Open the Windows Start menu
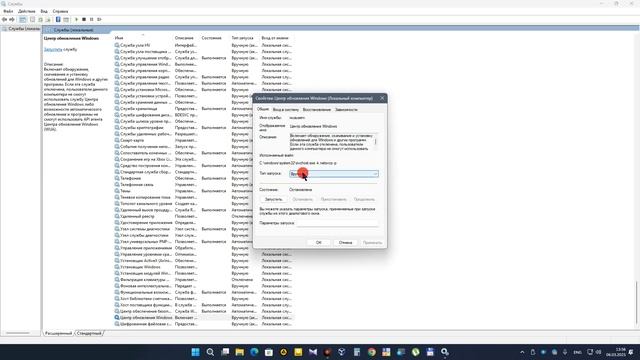The image size is (640, 360). (x=196, y=352)
